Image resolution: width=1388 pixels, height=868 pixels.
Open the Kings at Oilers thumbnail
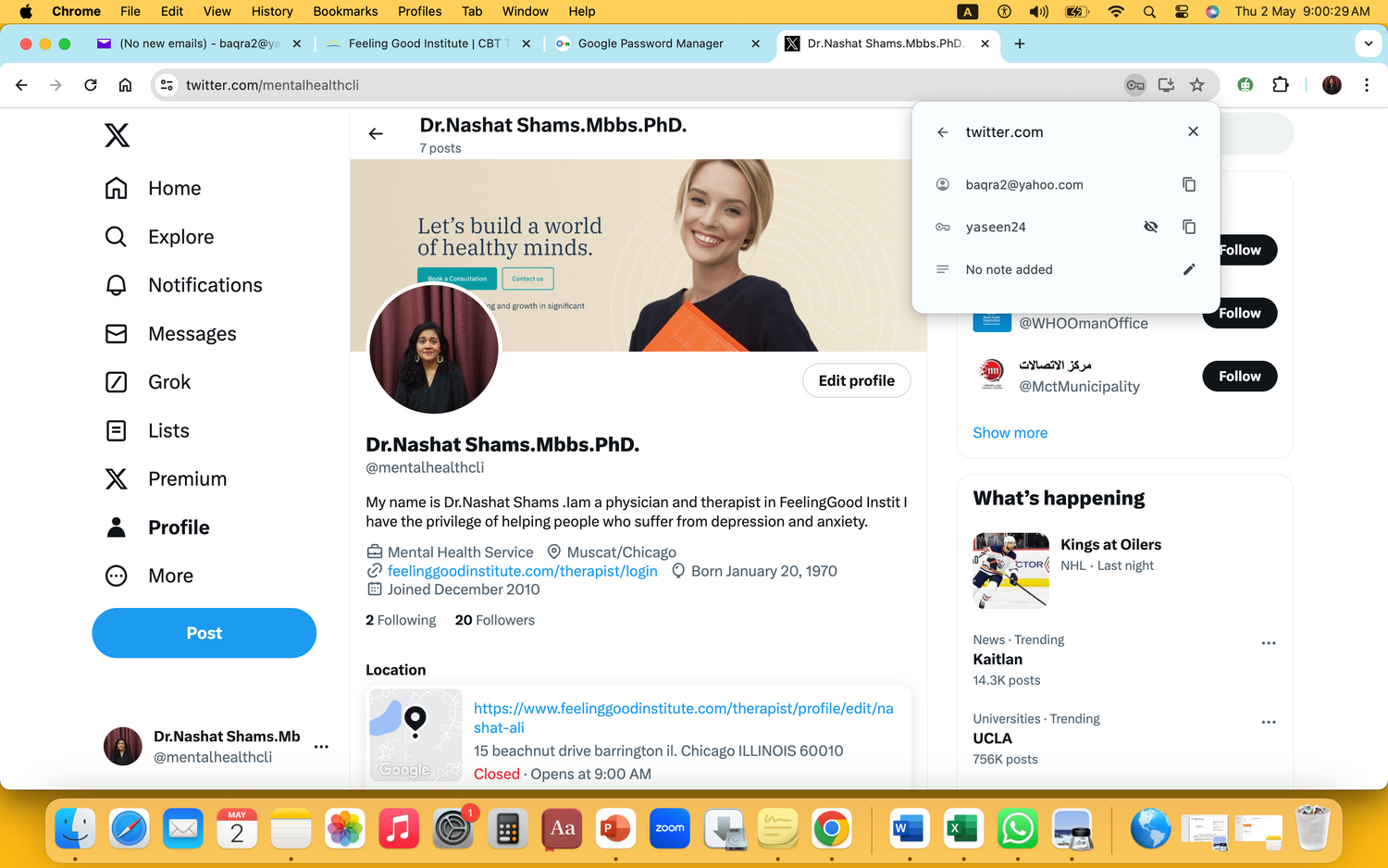(x=1011, y=571)
